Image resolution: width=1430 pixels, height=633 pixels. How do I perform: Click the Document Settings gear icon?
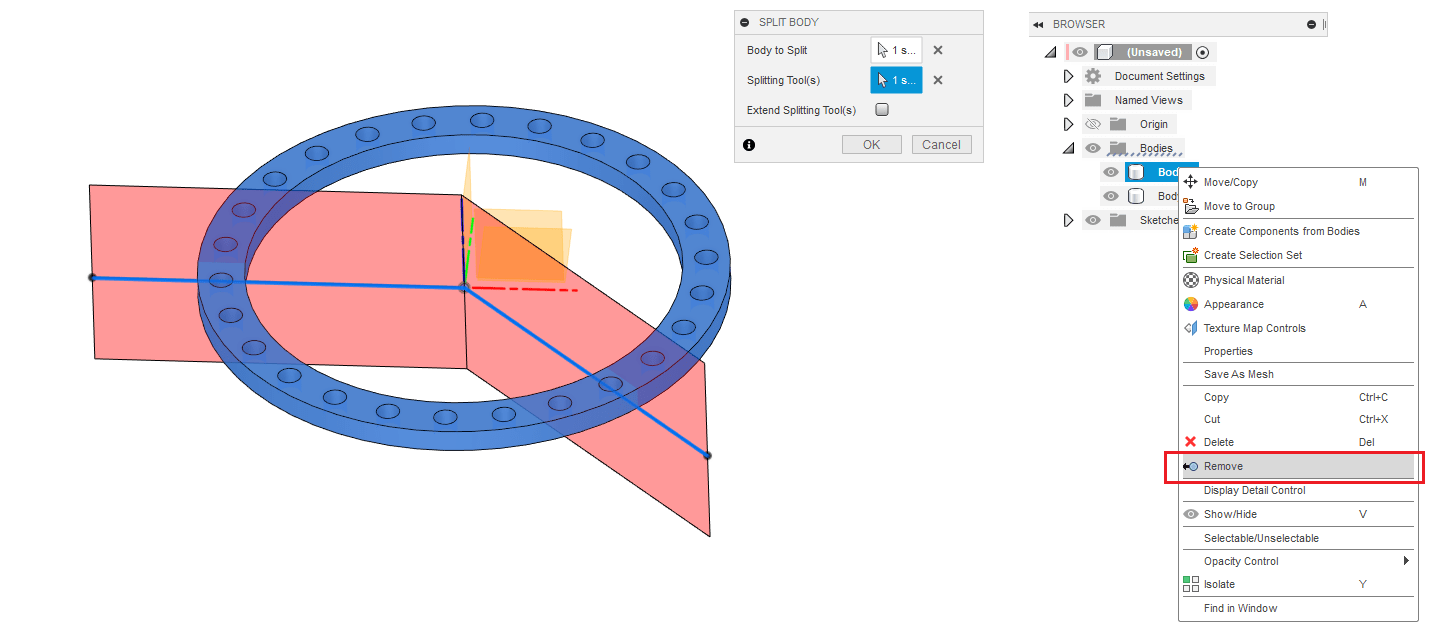click(1093, 76)
